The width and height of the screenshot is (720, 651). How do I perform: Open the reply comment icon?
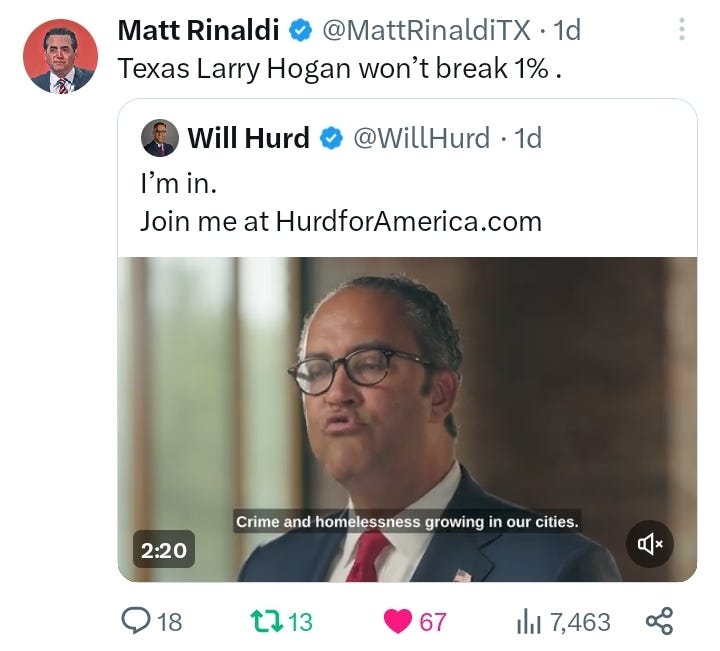[135, 621]
